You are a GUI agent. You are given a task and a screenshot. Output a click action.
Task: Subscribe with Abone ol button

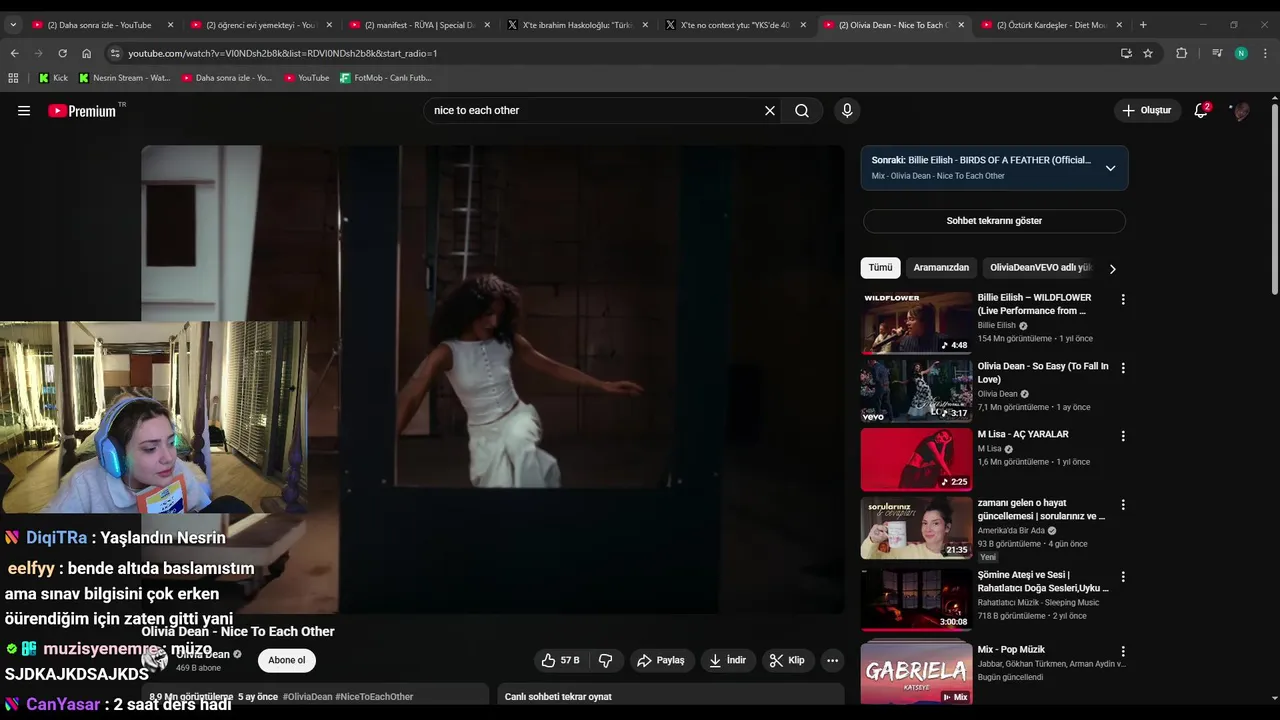click(x=287, y=660)
